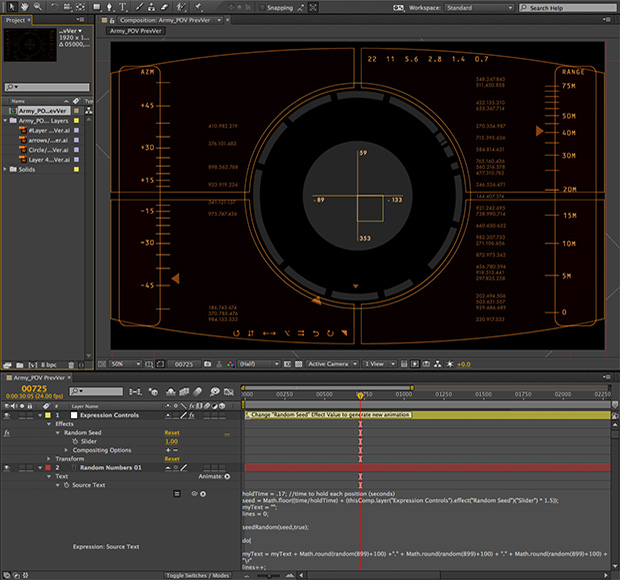Open the Workspace Standard dropdown
620x580 pixels.
coord(479,8)
